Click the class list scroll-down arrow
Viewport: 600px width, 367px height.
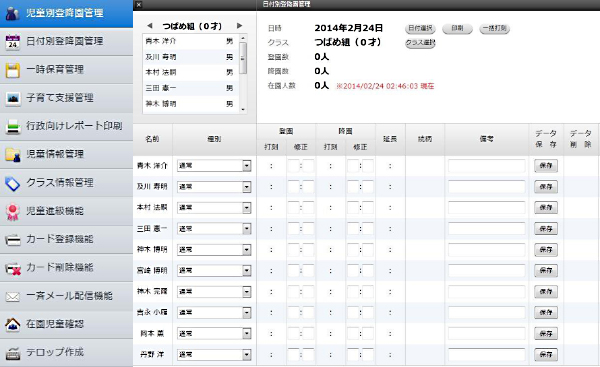[x=243, y=110]
